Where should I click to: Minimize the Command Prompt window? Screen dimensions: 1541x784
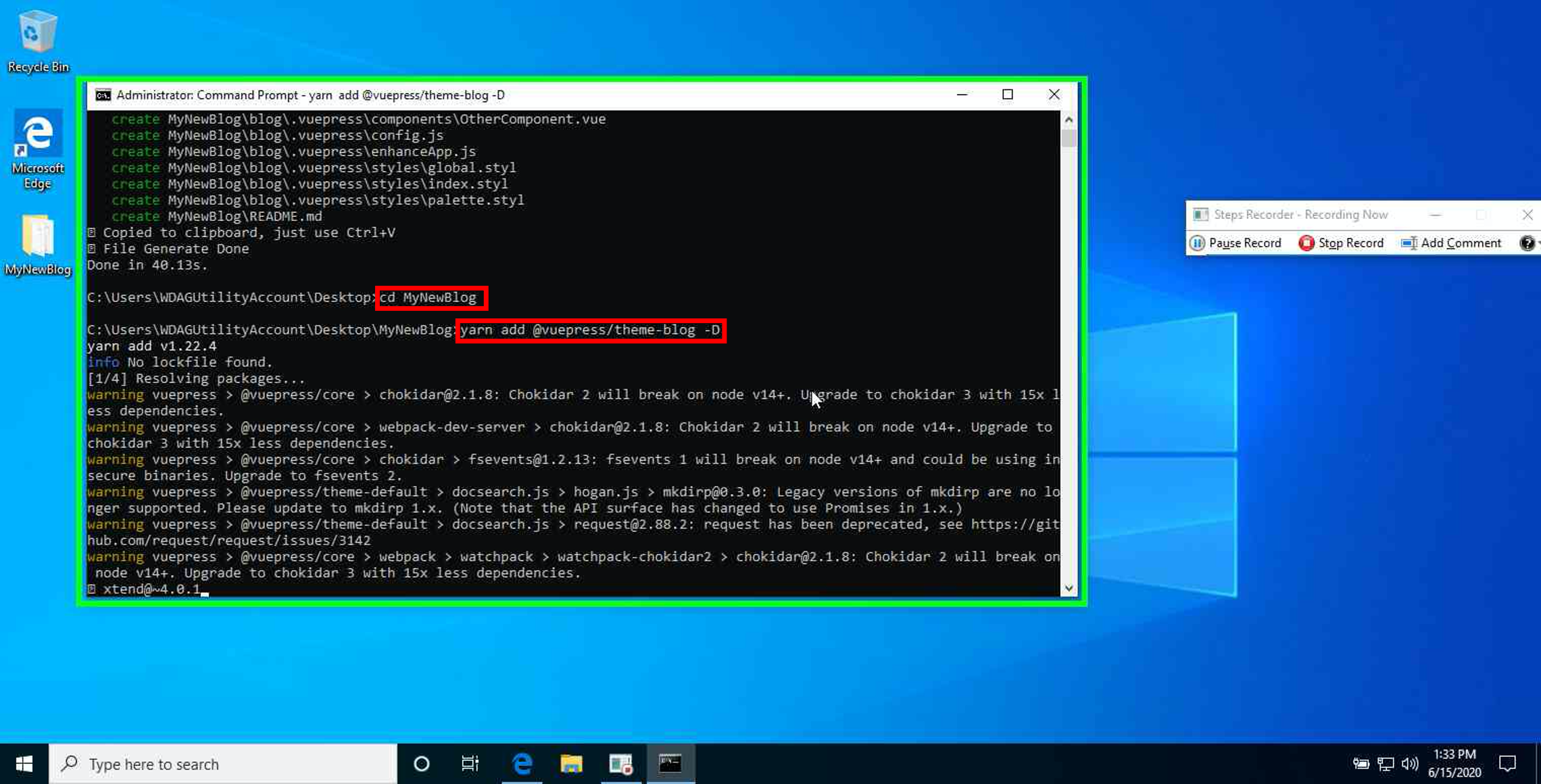click(962, 95)
